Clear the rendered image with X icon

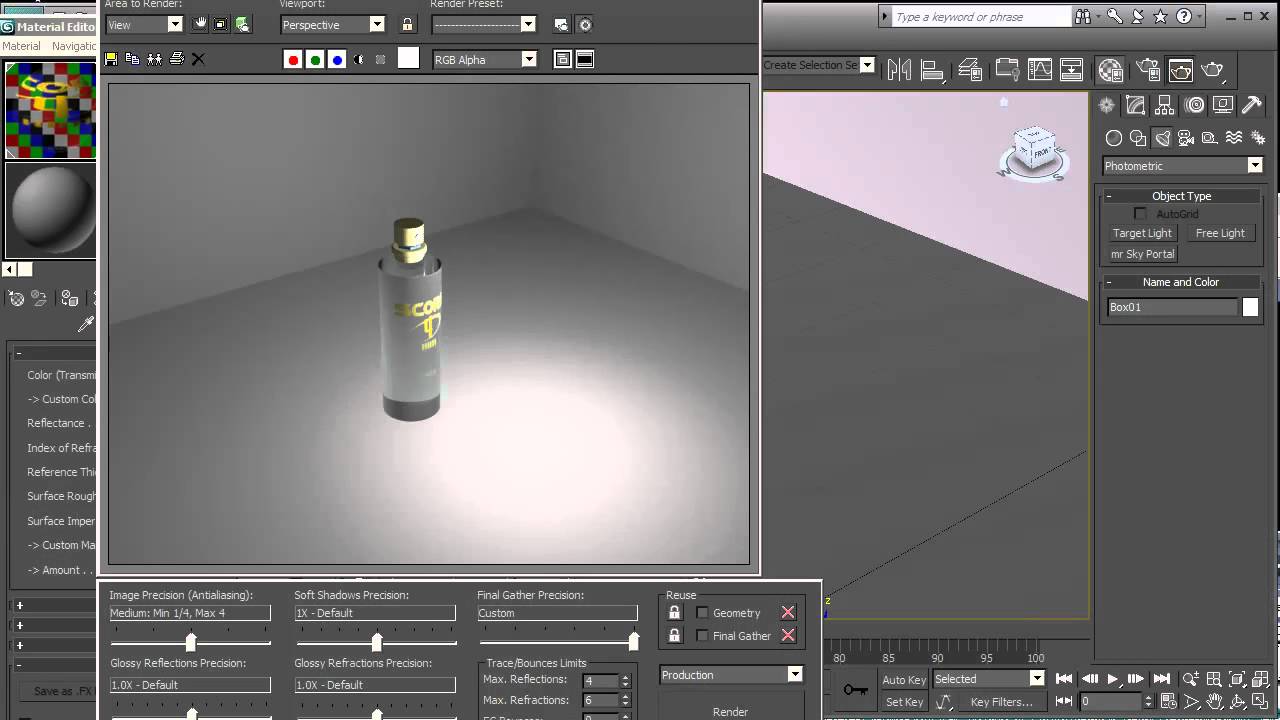point(198,59)
